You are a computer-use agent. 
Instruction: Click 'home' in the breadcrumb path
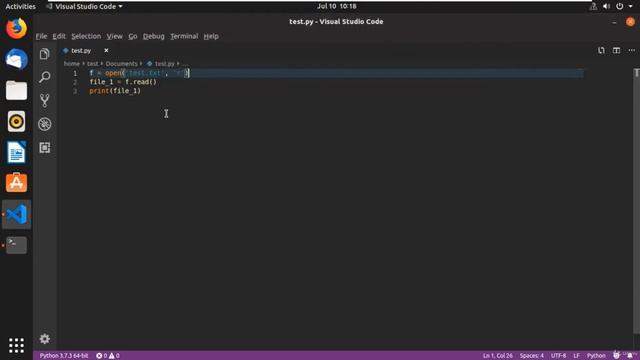tap(72, 64)
